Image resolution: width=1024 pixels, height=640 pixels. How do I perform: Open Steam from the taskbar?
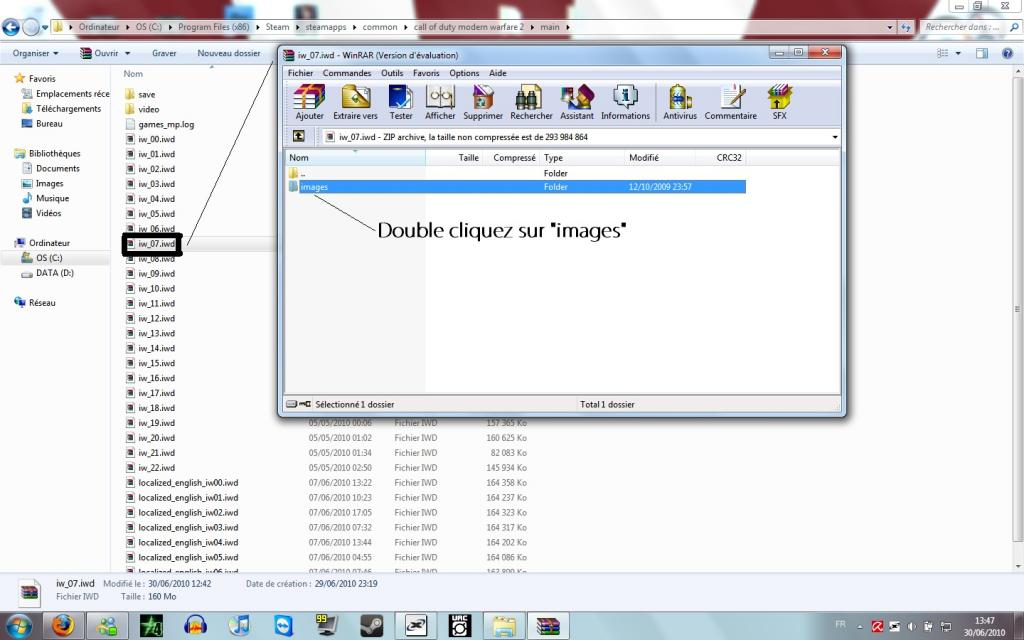[x=372, y=626]
